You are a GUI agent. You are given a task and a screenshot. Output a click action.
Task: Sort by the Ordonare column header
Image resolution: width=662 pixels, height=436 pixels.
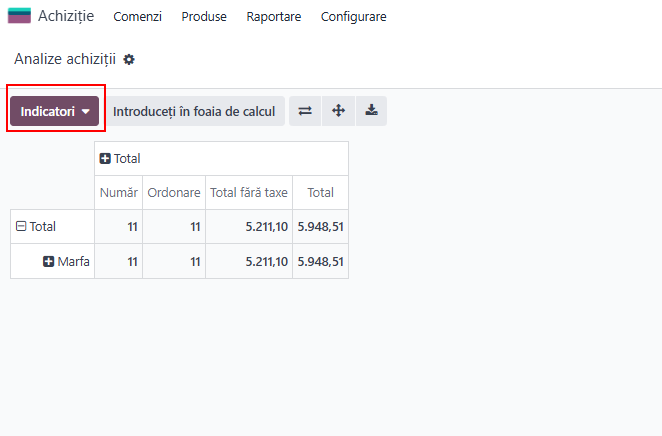(174, 192)
